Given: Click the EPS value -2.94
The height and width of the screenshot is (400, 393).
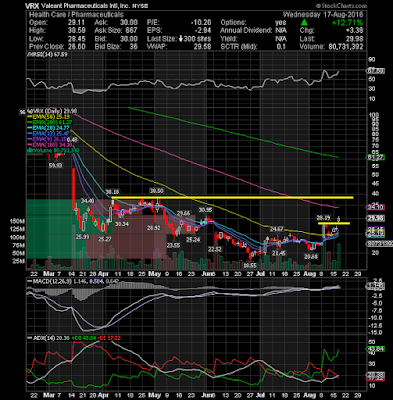Looking at the screenshot, I should pos(204,30).
